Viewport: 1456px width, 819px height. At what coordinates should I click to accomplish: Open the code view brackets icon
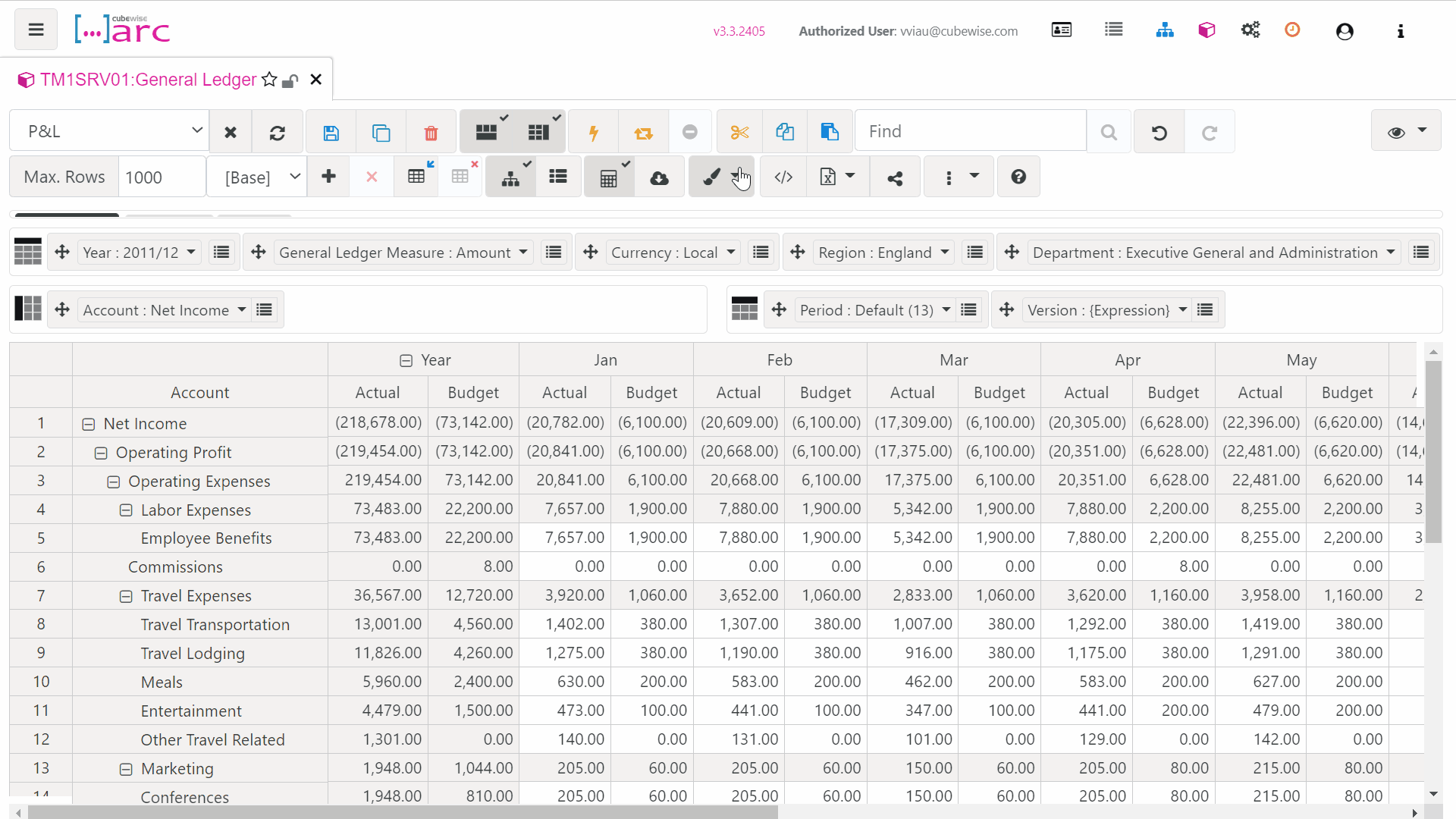(x=783, y=177)
